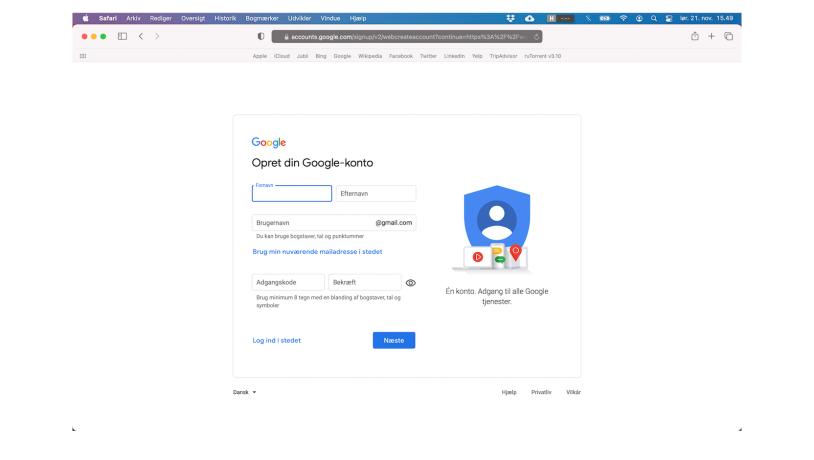Open the iCloud bookmark

tap(282, 56)
